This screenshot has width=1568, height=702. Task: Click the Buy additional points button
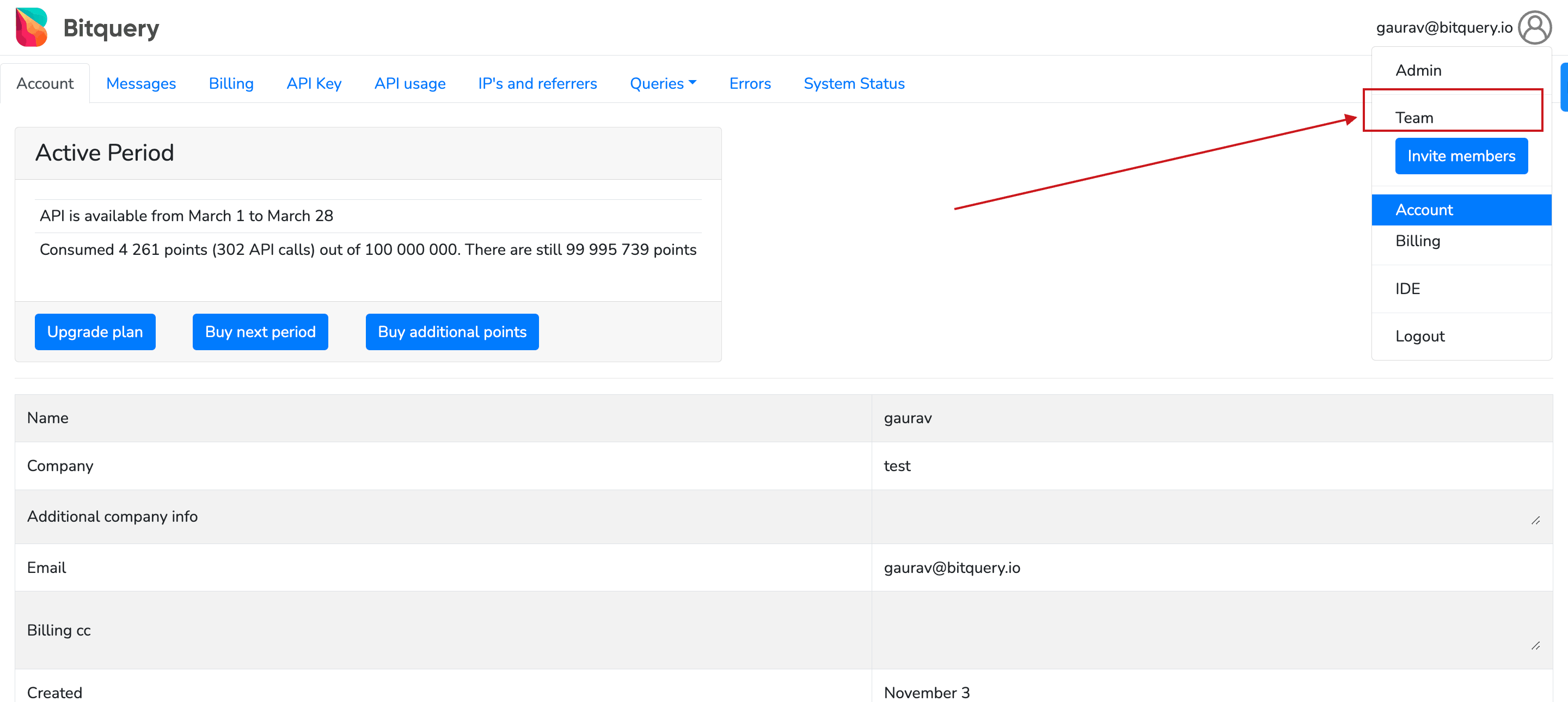coord(452,332)
